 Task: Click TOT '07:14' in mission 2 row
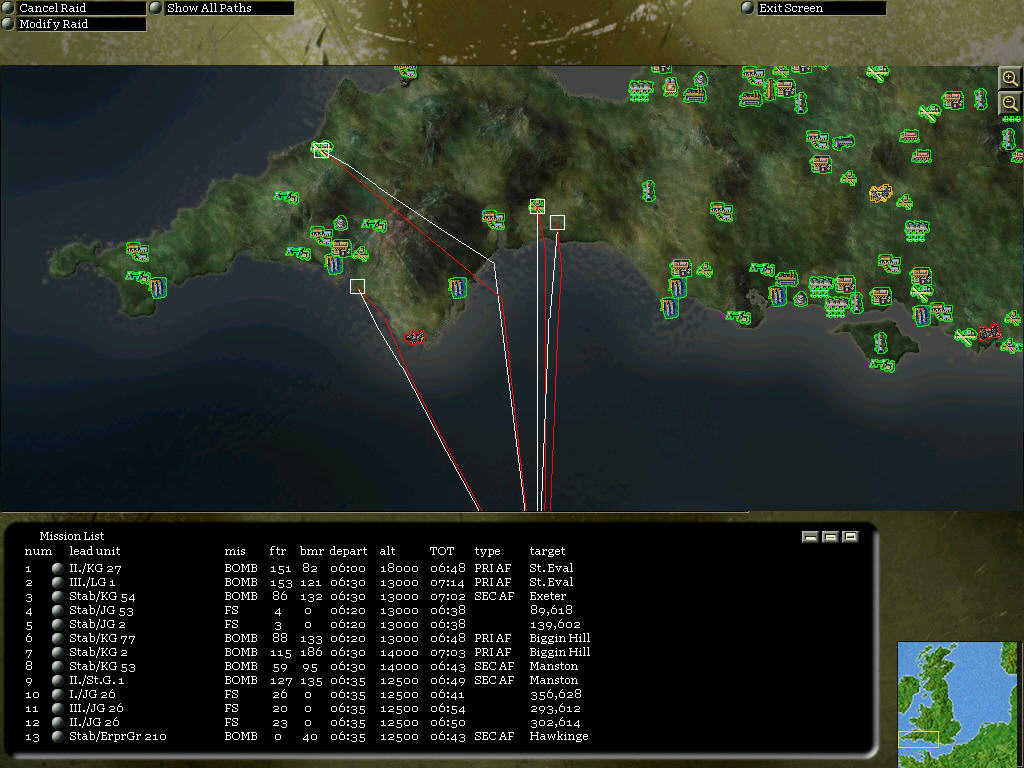point(448,582)
